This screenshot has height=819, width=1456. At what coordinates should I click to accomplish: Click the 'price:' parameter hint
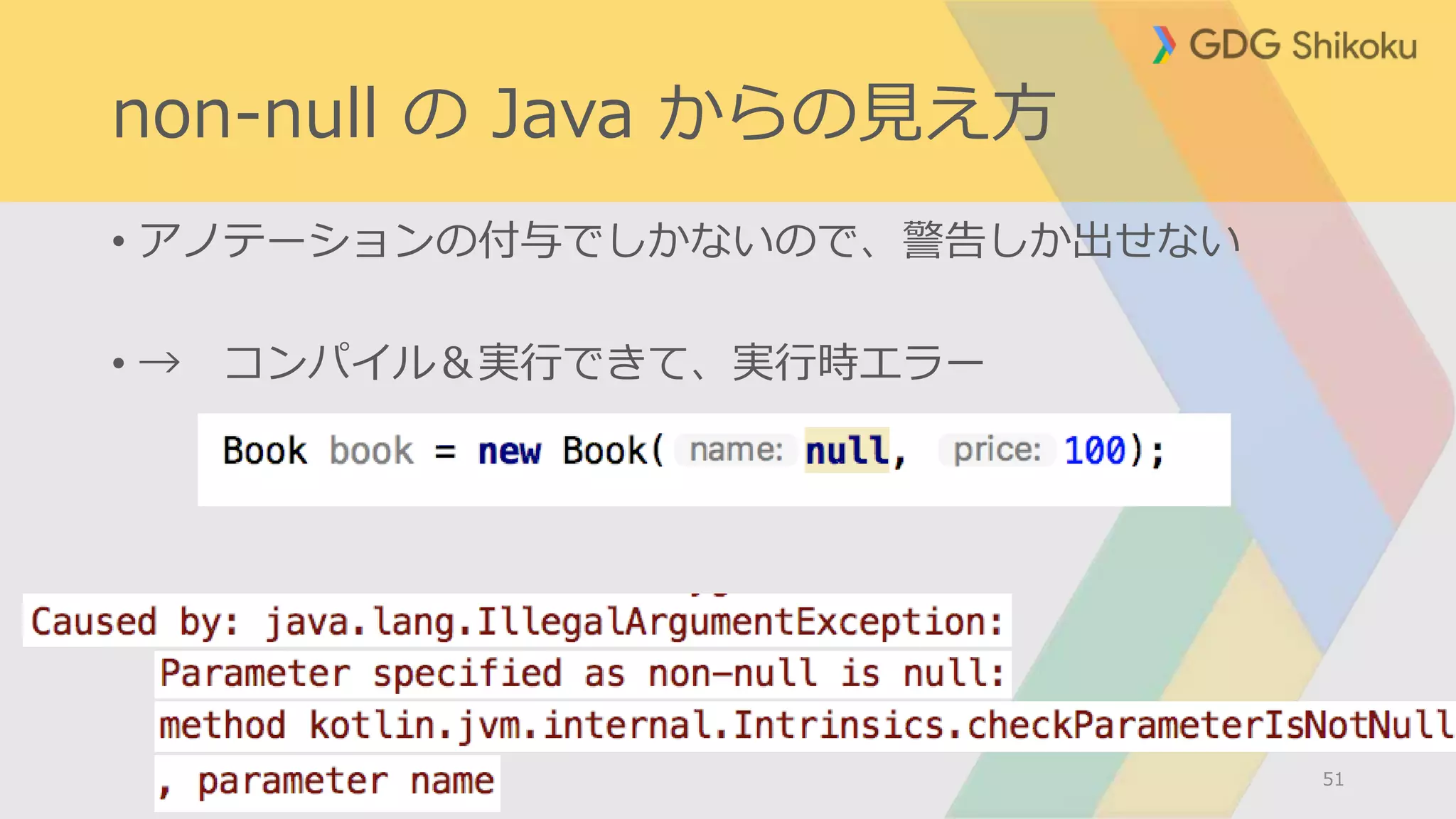(x=997, y=450)
